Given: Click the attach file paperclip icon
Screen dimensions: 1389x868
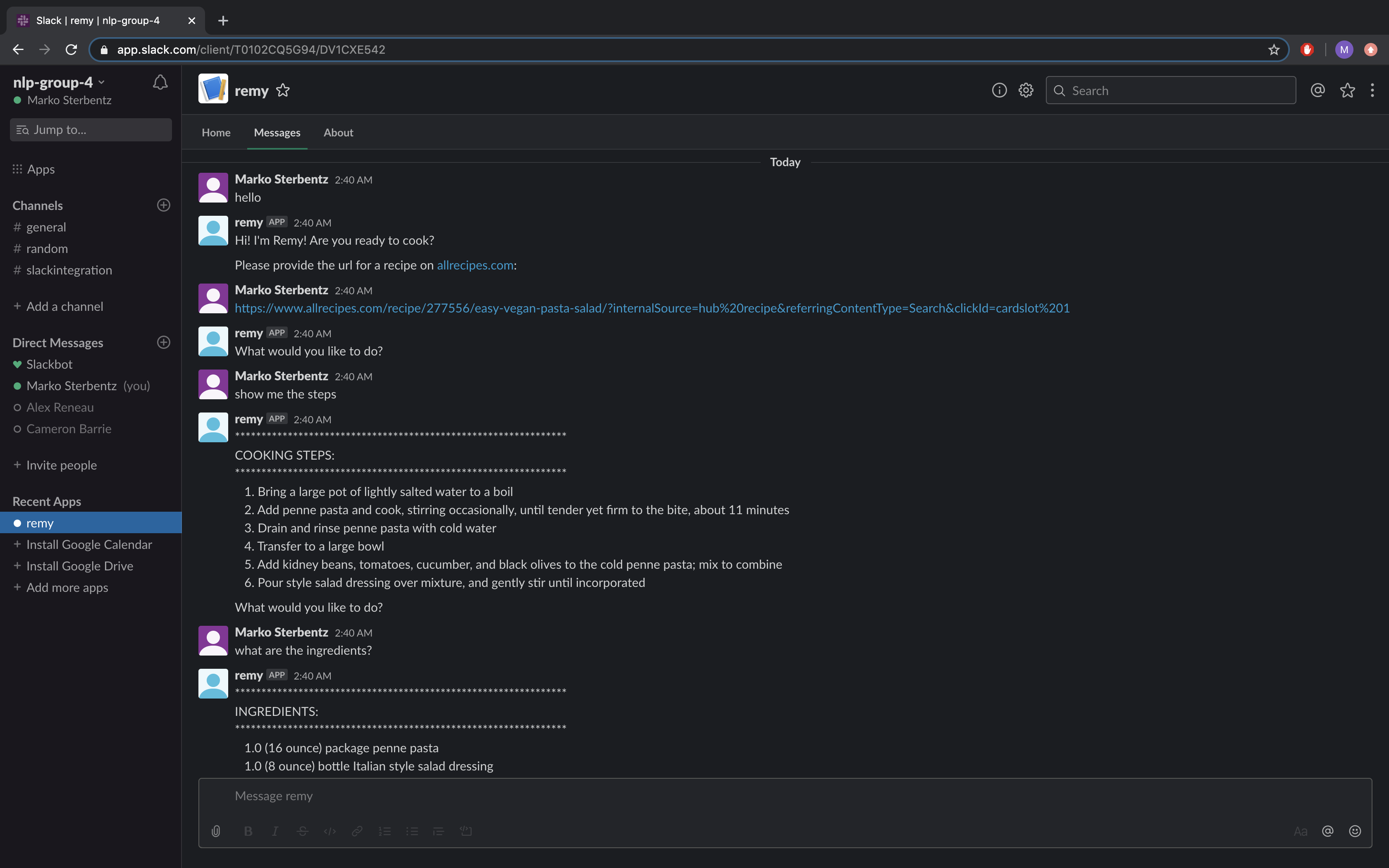Looking at the screenshot, I should (216, 831).
